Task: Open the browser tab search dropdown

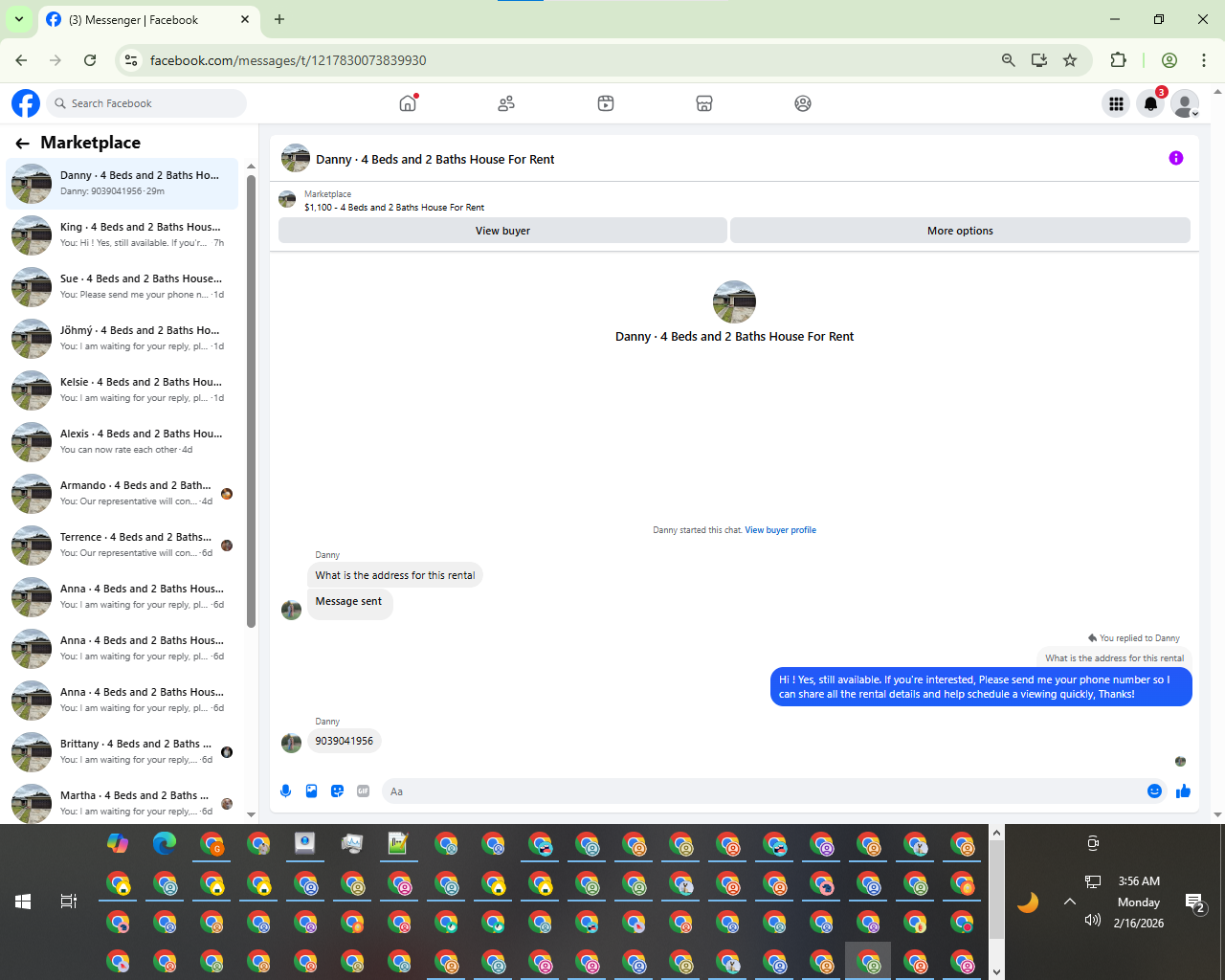Action: click(x=18, y=19)
